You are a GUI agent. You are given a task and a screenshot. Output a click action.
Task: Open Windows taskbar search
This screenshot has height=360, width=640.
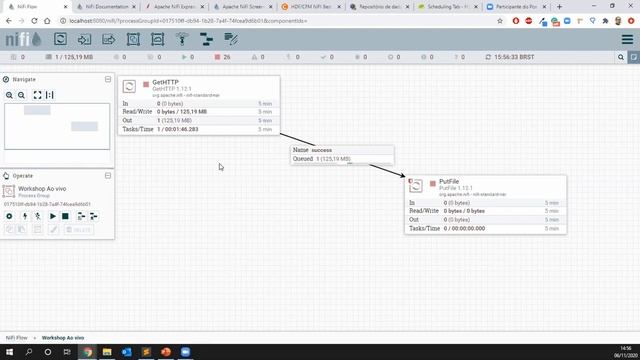point(29,352)
